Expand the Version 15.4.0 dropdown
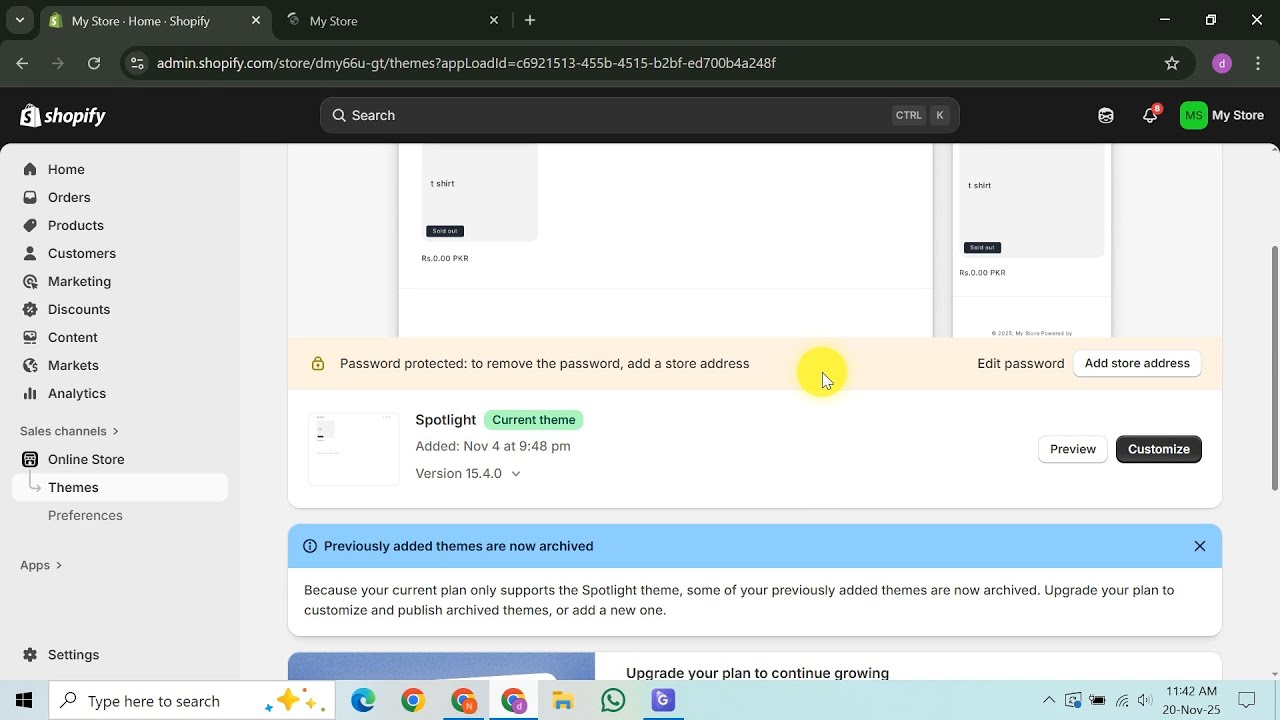This screenshot has height=720, width=1280. [x=468, y=474]
